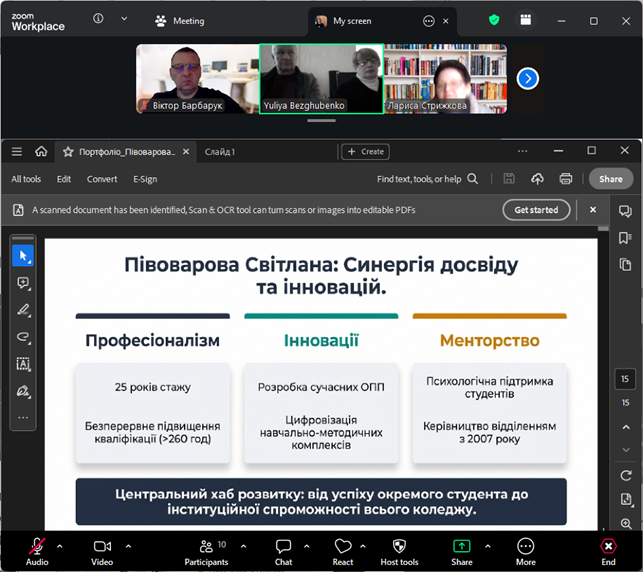
Task: Print the document with printer icon
Action: coord(566,179)
